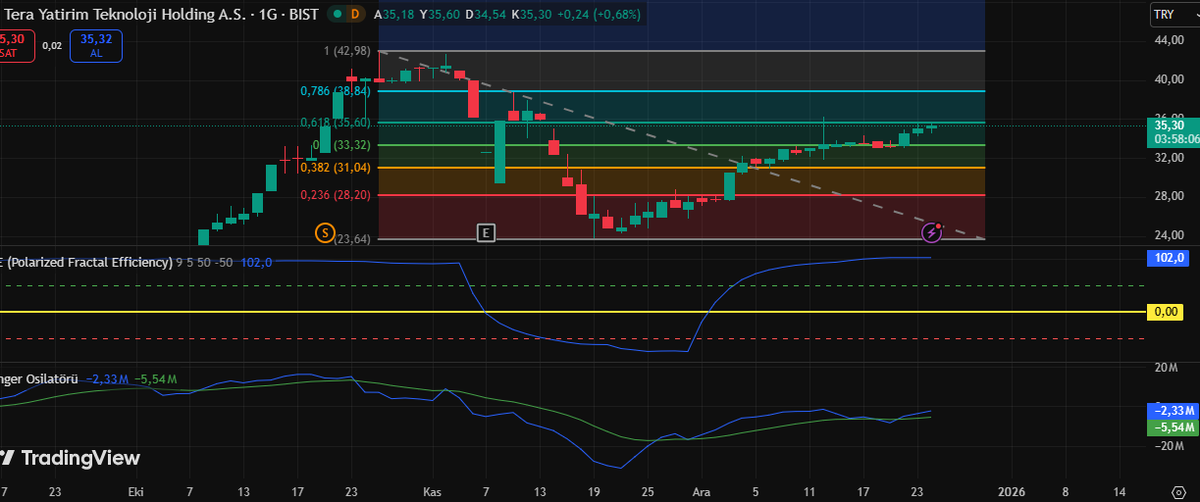1200x502 pixels.
Task: Click the Kas month label on time axis
Action: pos(433,492)
